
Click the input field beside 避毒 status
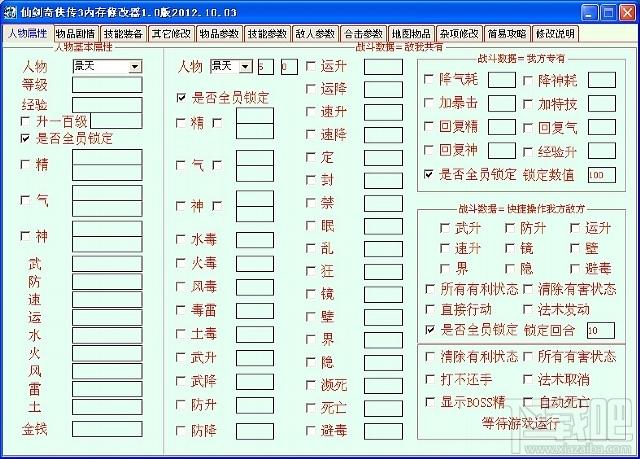(383, 431)
